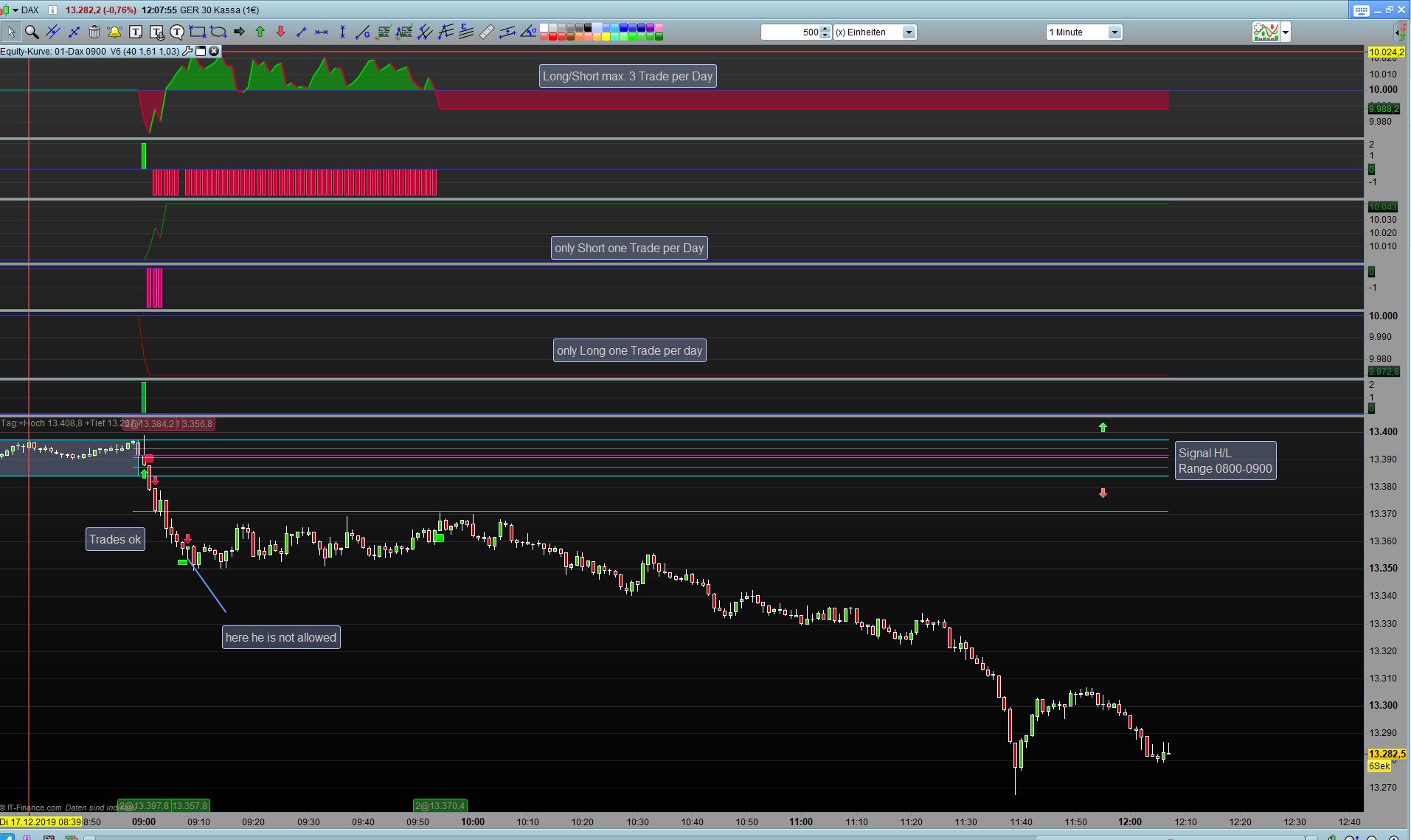
Task: Increase the units value with up stepper
Action: [825, 29]
